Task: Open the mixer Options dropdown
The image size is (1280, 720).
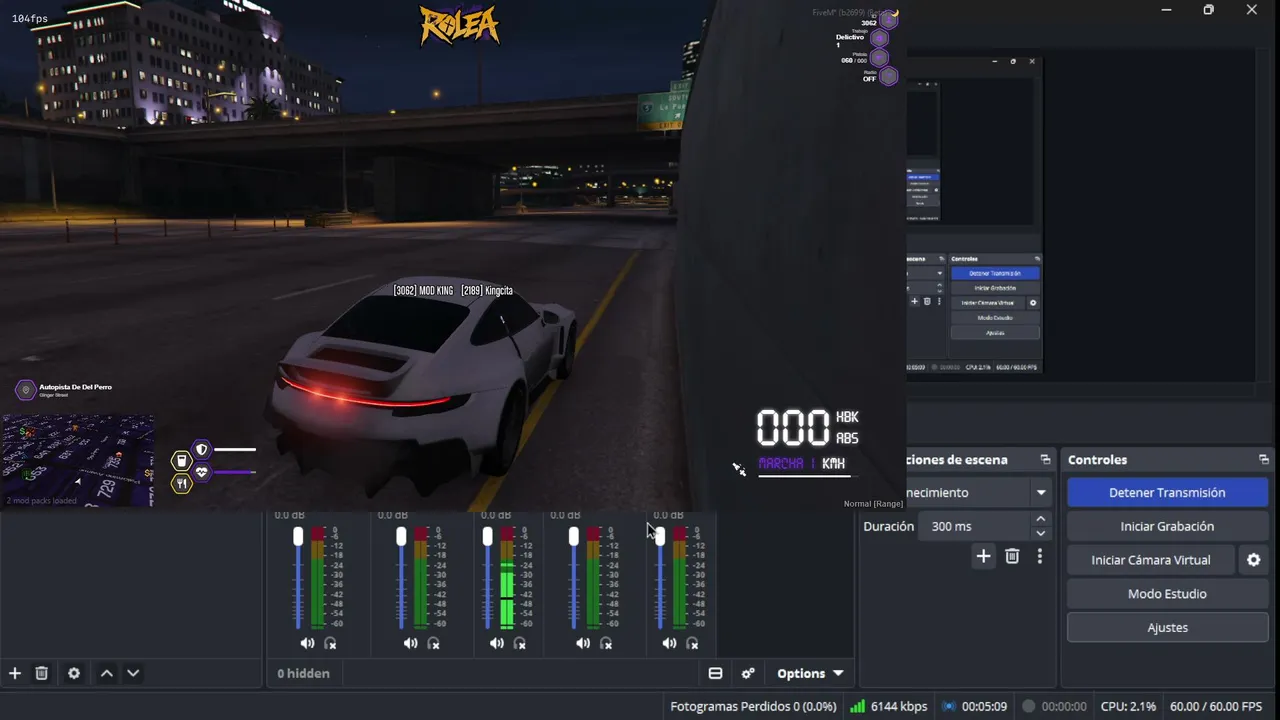Action: [x=810, y=673]
